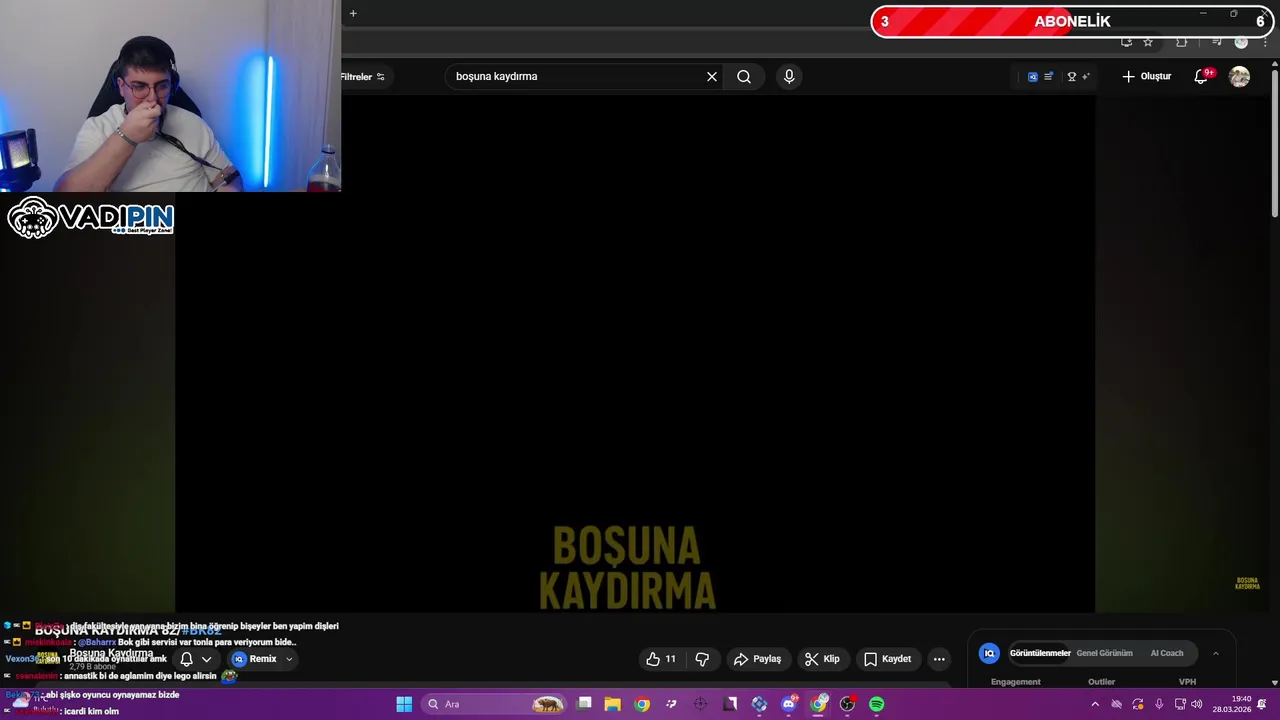Open the Oluştur create menu
1280x720 pixels.
(1146, 76)
